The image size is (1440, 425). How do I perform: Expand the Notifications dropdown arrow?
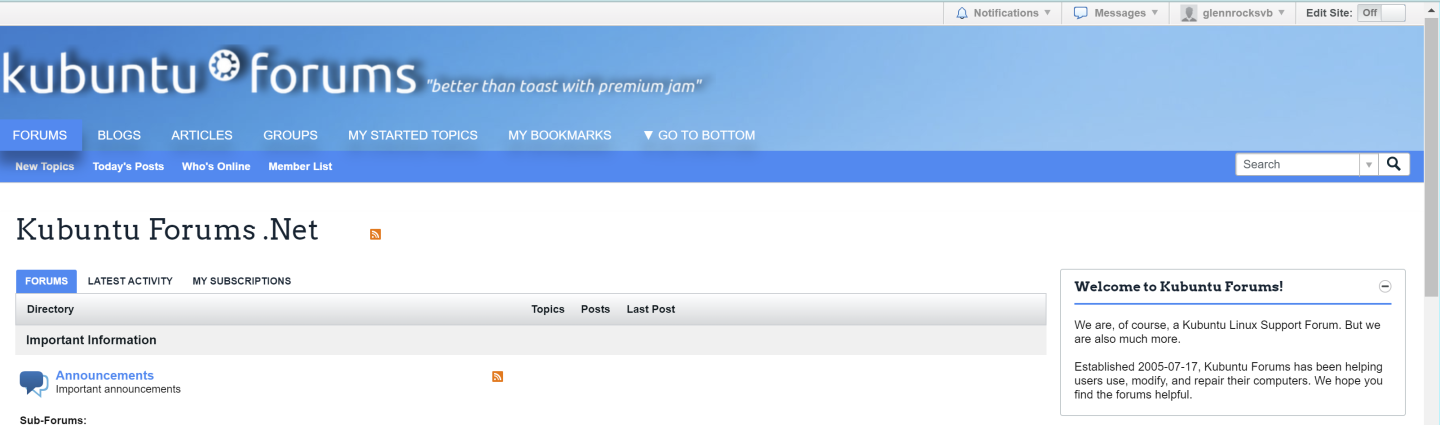(1047, 13)
